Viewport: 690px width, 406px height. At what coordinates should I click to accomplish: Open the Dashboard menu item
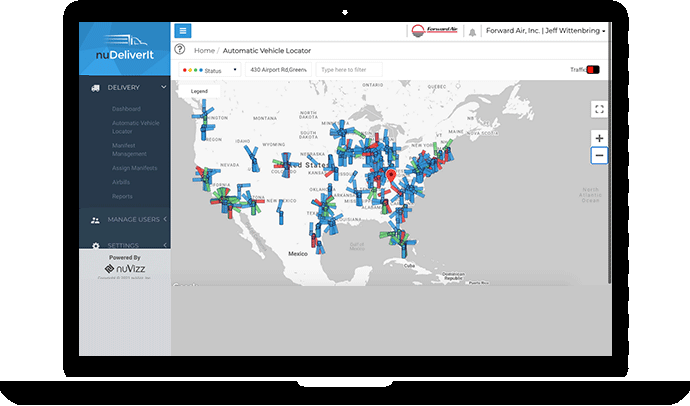tap(126, 109)
